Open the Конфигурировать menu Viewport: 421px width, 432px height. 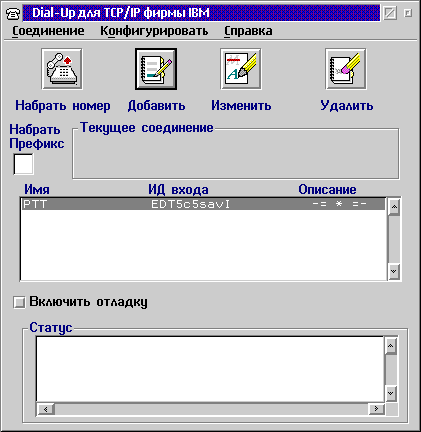pyautogui.click(x=154, y=31)
